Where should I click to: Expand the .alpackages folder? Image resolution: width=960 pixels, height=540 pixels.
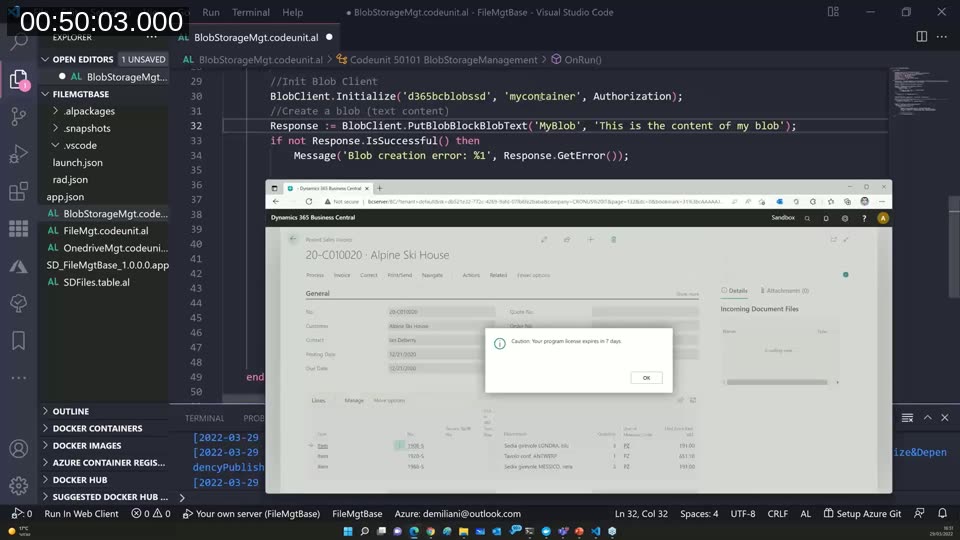(x=89, y=111)
